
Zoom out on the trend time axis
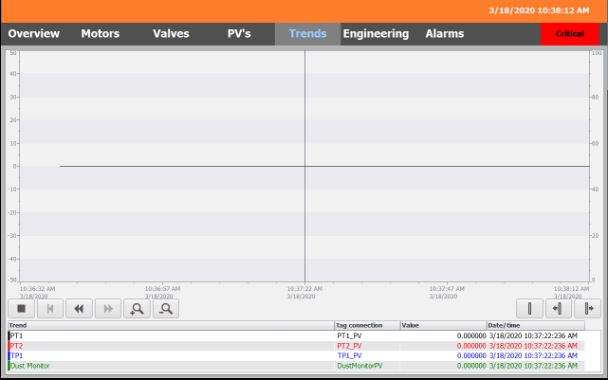(x=166, y=309)
